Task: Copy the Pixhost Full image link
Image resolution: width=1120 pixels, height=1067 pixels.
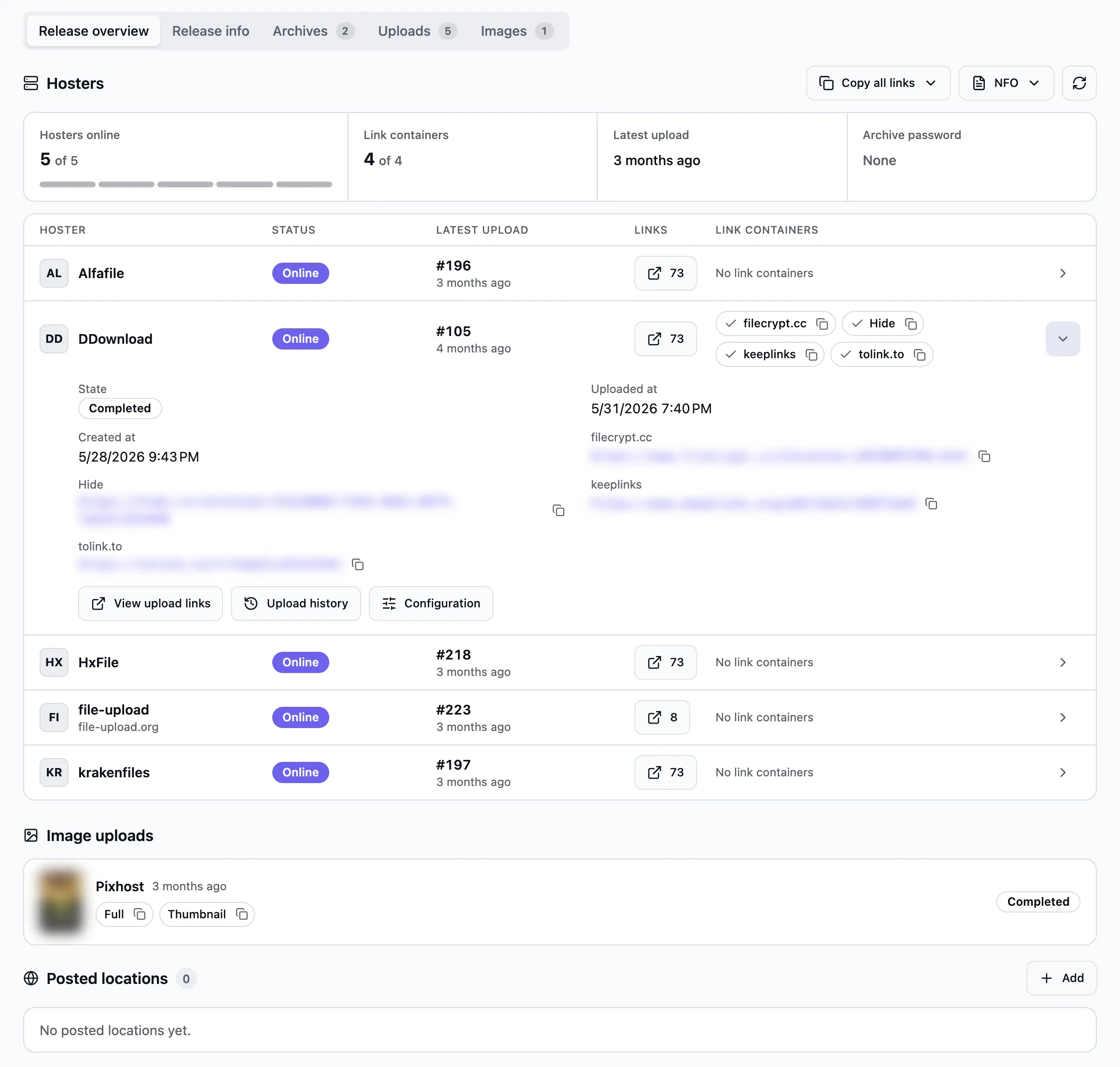Action: pyautogui.click(x=140, y=914)
